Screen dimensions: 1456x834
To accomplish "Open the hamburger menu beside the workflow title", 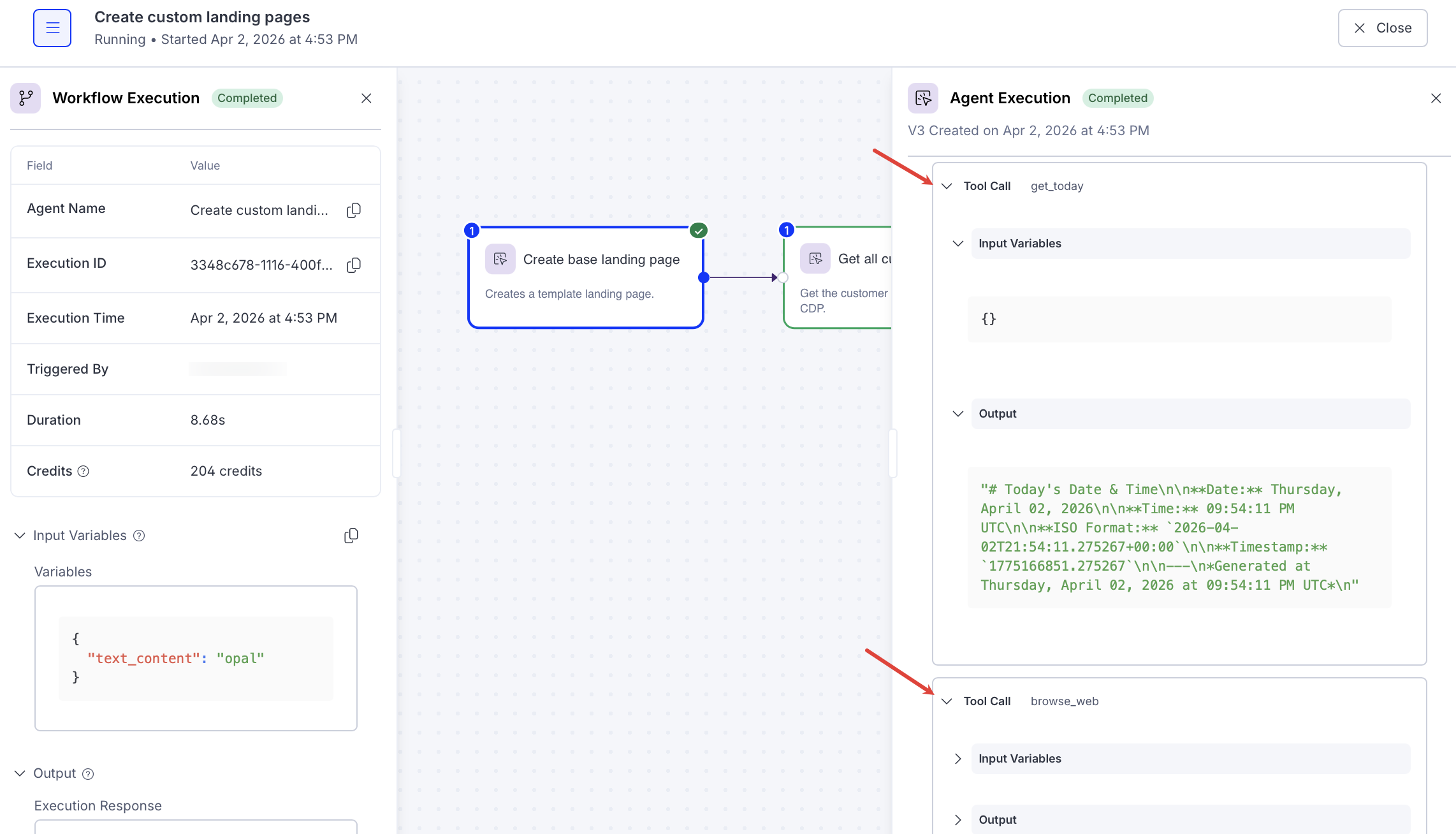I will point(52,27).
